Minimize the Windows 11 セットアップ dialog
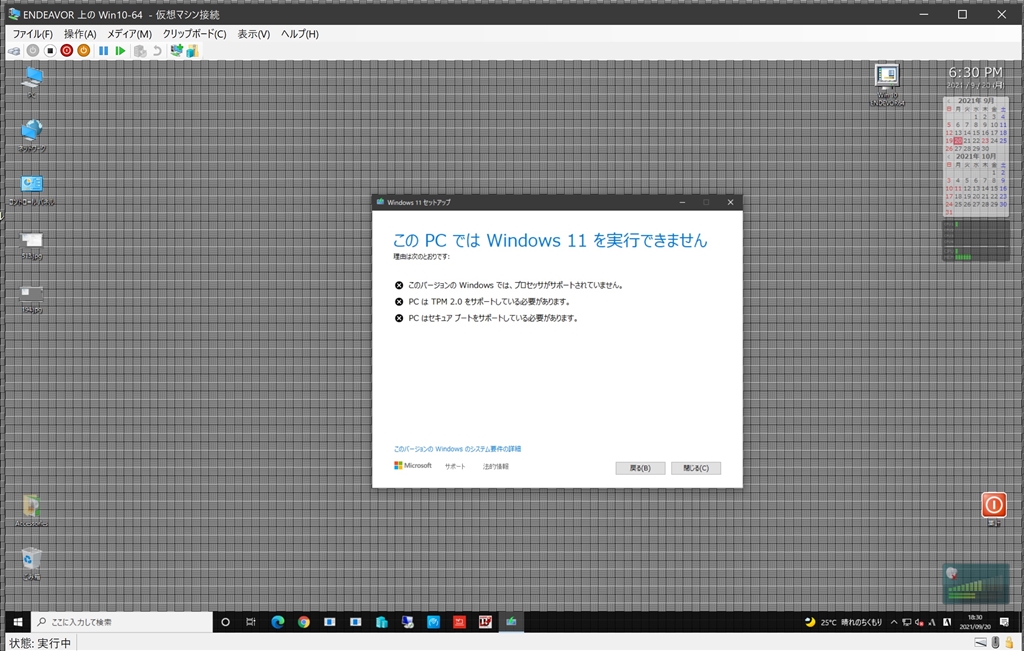 682,202
